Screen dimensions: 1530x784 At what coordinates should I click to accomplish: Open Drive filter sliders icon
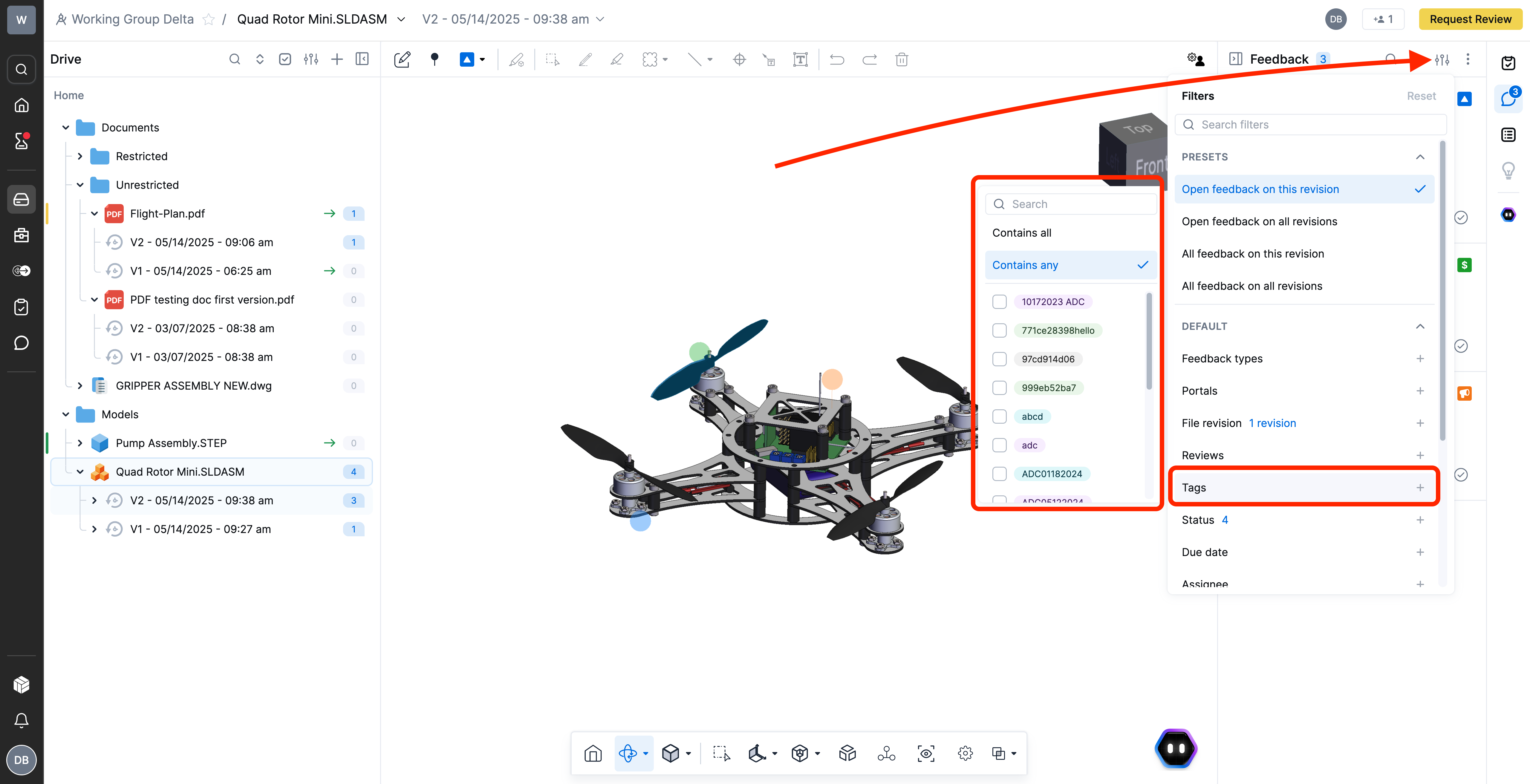(311, 59)
